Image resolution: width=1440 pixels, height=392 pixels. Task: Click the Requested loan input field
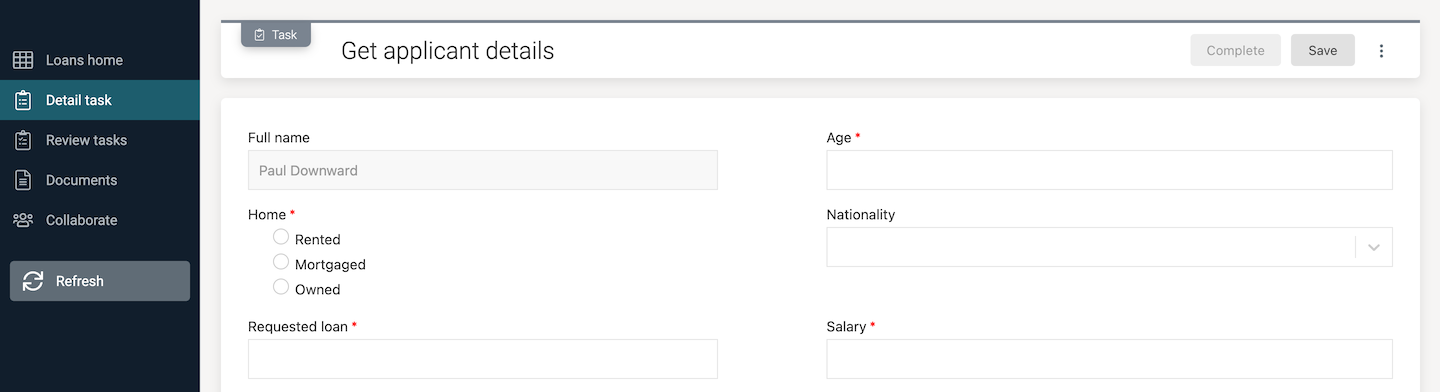pyautogui.click(x=483, y=359)
